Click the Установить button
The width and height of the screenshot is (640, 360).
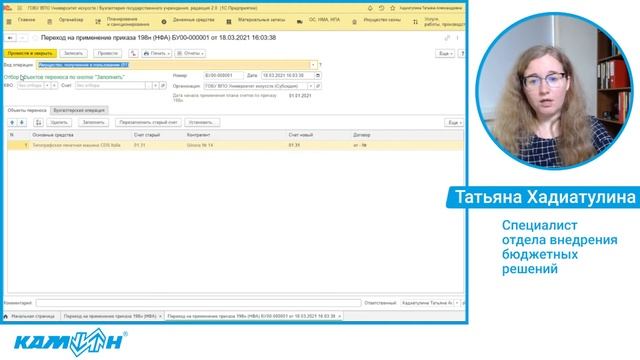click(x=202, y=122)
